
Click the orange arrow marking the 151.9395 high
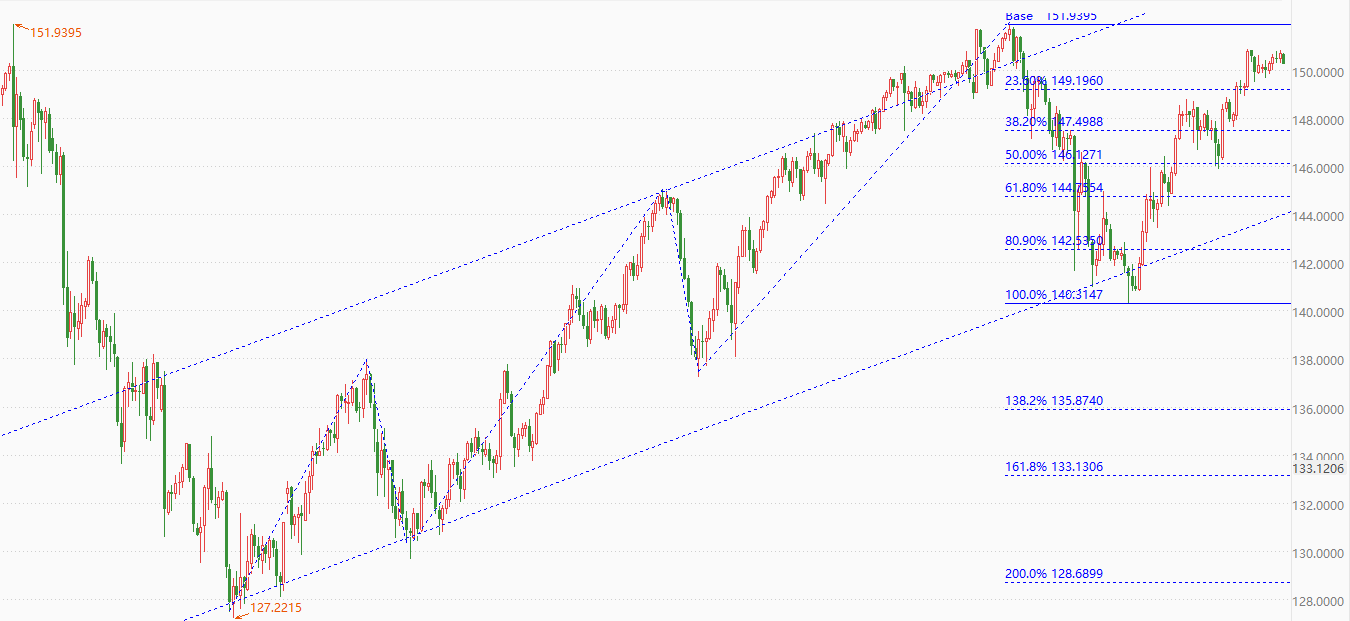[x=20, y=27]
